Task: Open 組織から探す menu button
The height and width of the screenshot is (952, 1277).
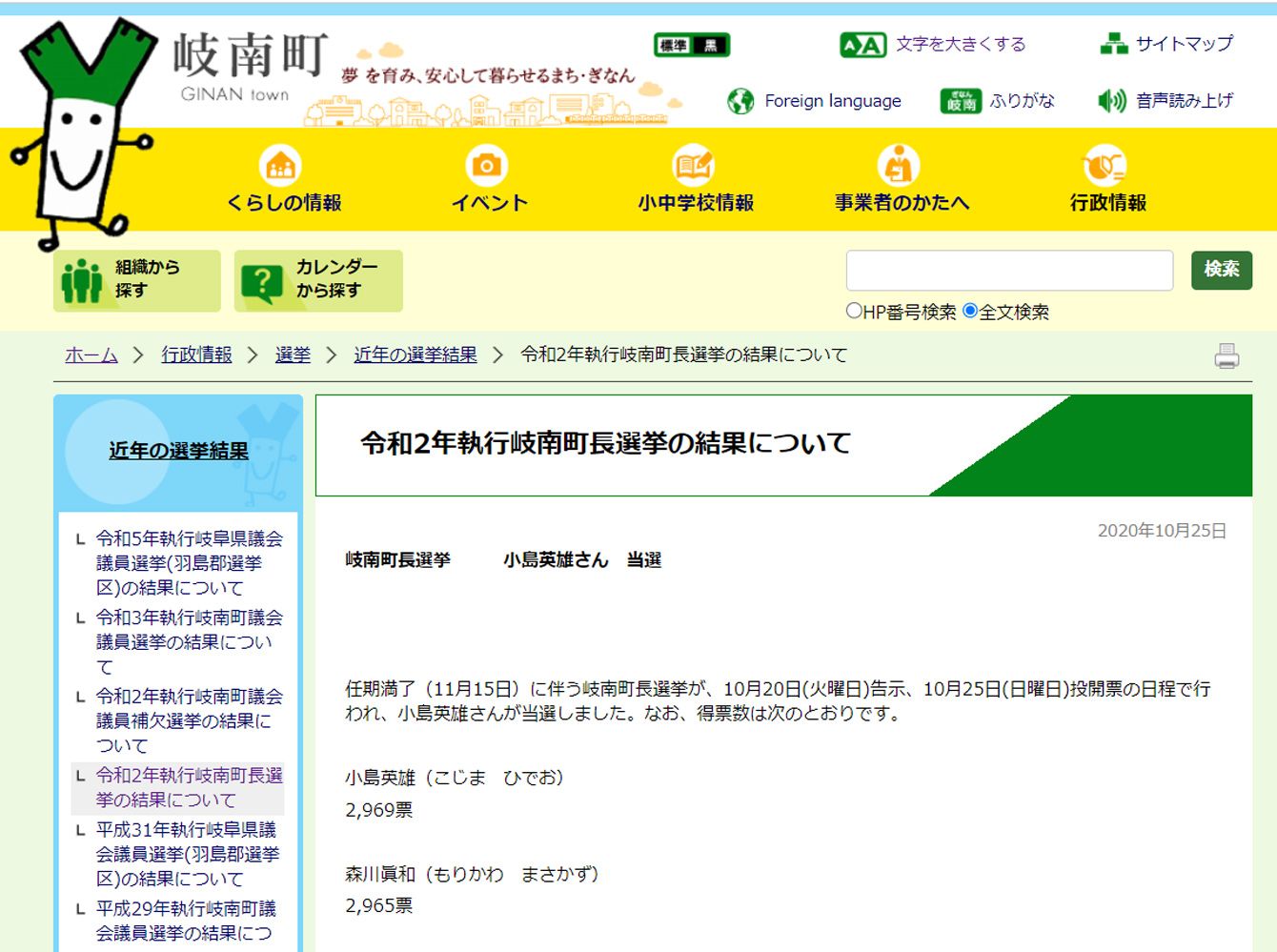Action: 137,280
